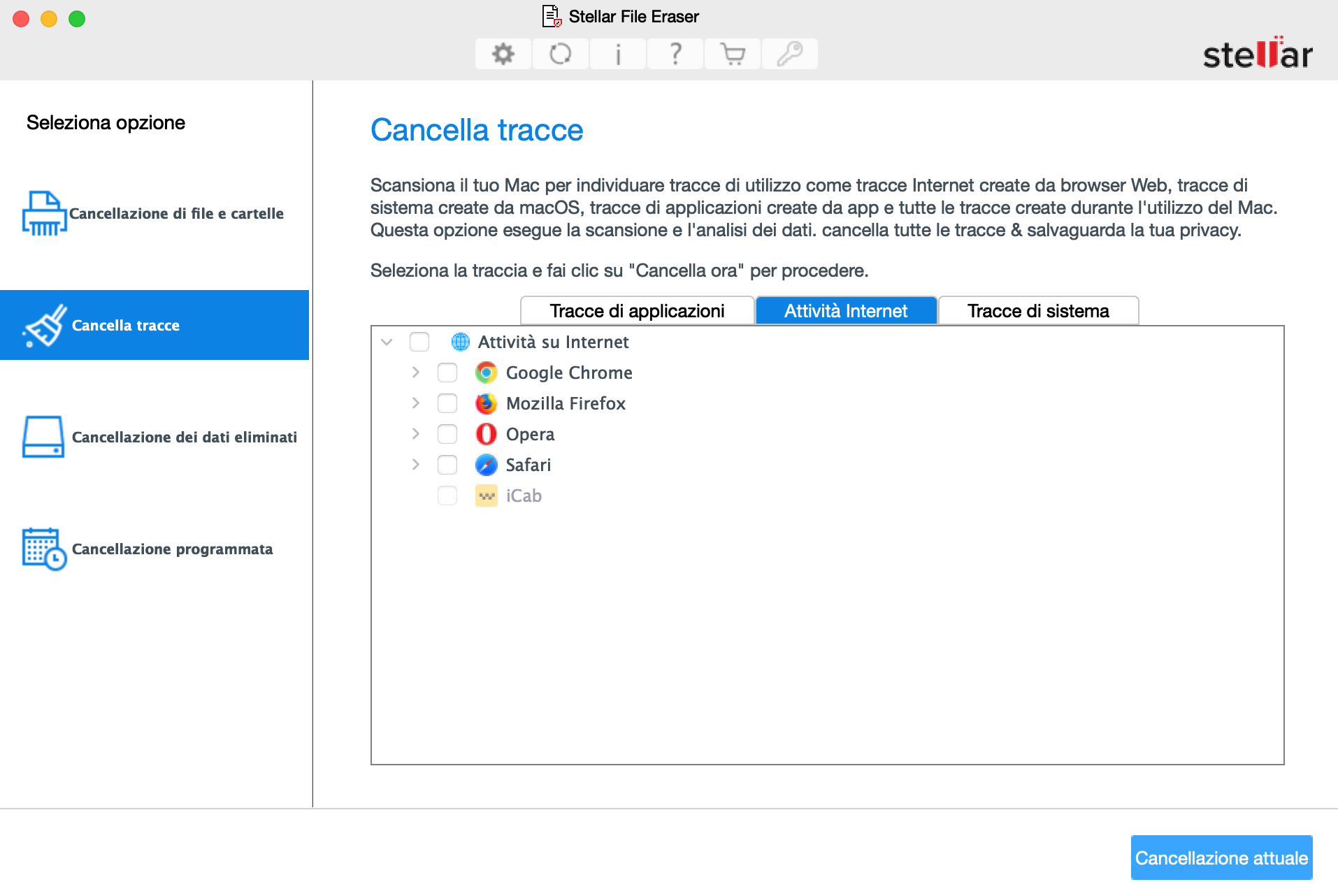Click the green zoom window button
The height and width of the screenshot is (896, 1338).
pyautogui.click(x=77, y=19)
